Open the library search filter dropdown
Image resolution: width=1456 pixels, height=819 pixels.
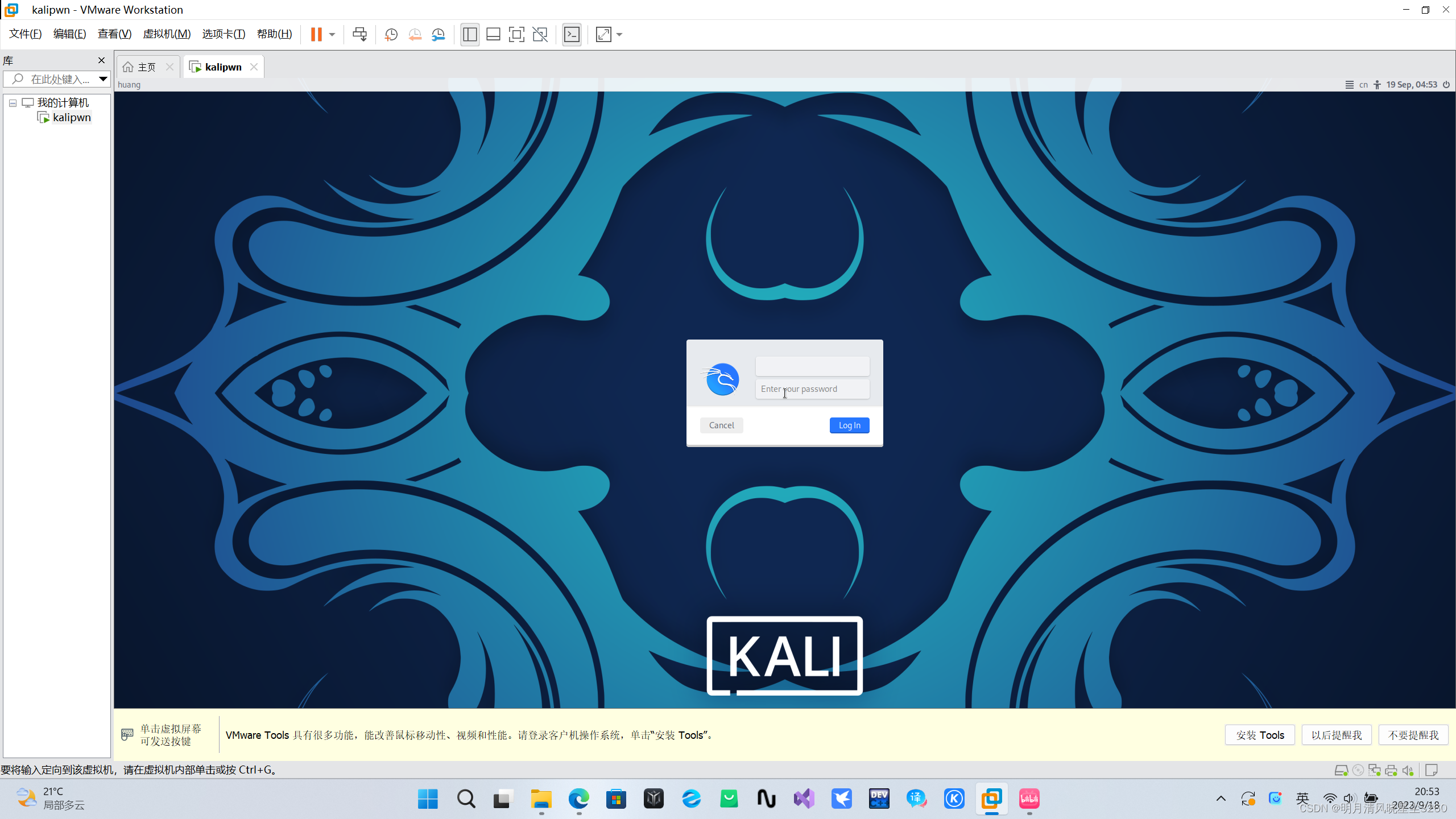[103, 79]
